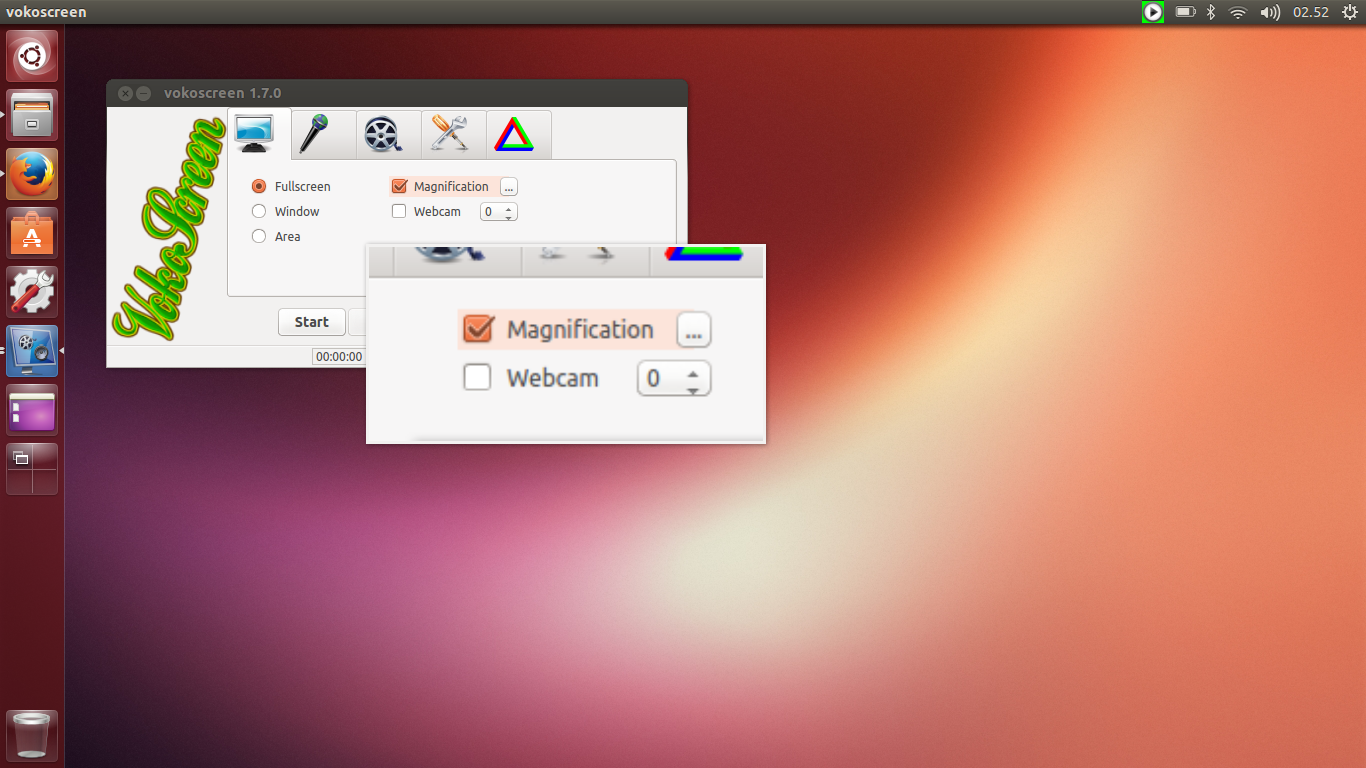Click the 00:00:00 recording timer
The height and width of the screenshot is (768, 1366).
tap(338, 356)
